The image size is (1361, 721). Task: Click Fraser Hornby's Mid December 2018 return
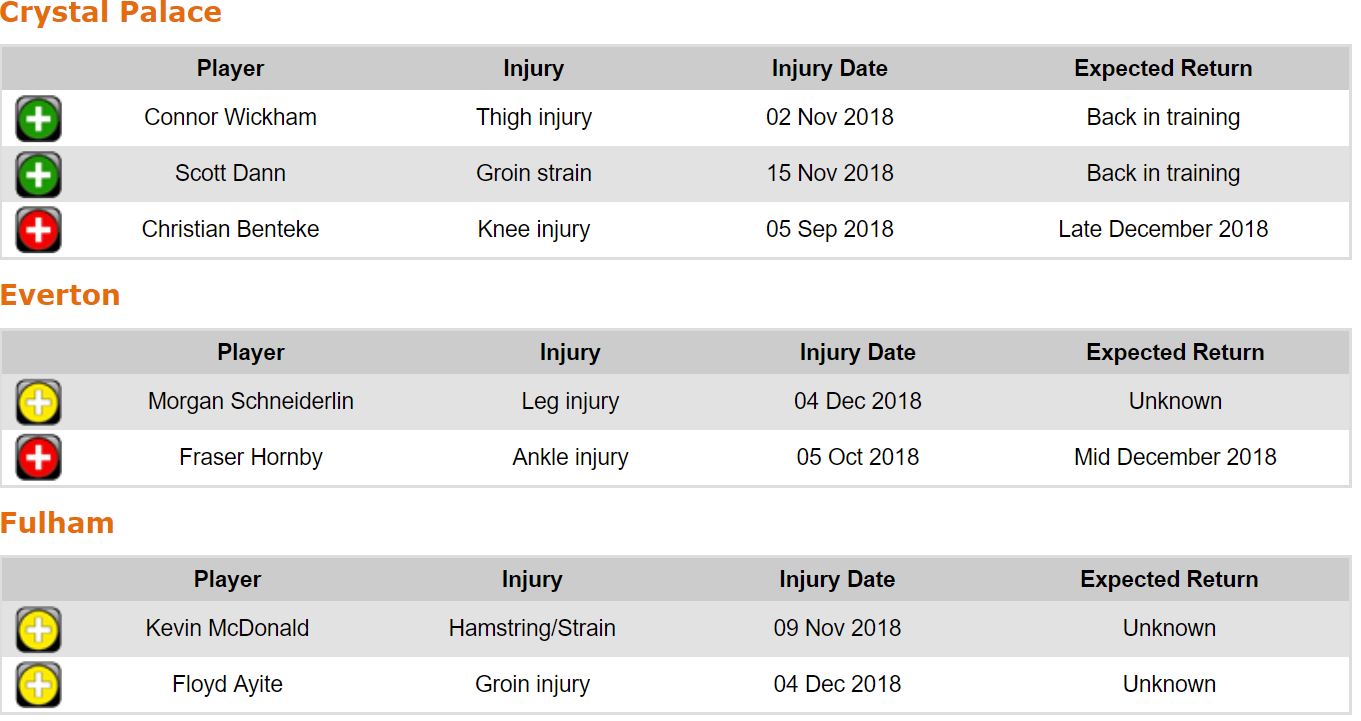(x=1175, y=457)
